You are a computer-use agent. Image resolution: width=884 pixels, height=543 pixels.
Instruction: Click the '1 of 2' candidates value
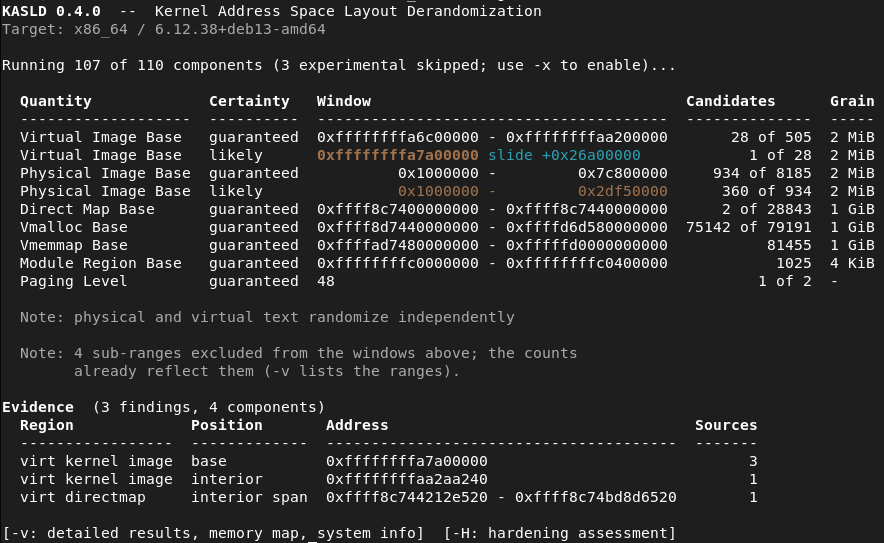click(785, 281)
